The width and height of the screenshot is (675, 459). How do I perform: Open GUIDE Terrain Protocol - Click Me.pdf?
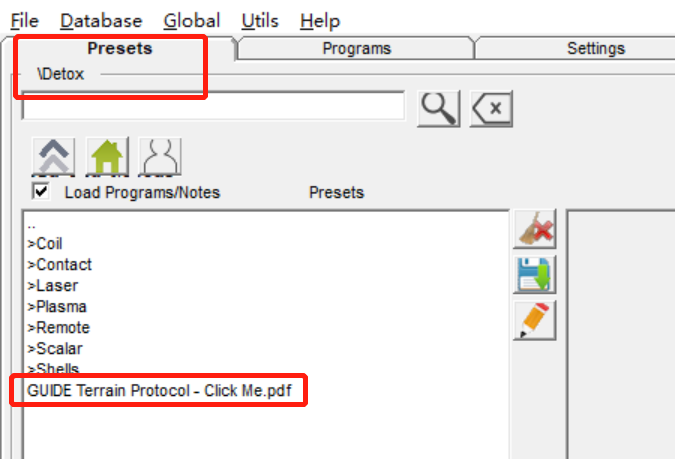[159, 391]
